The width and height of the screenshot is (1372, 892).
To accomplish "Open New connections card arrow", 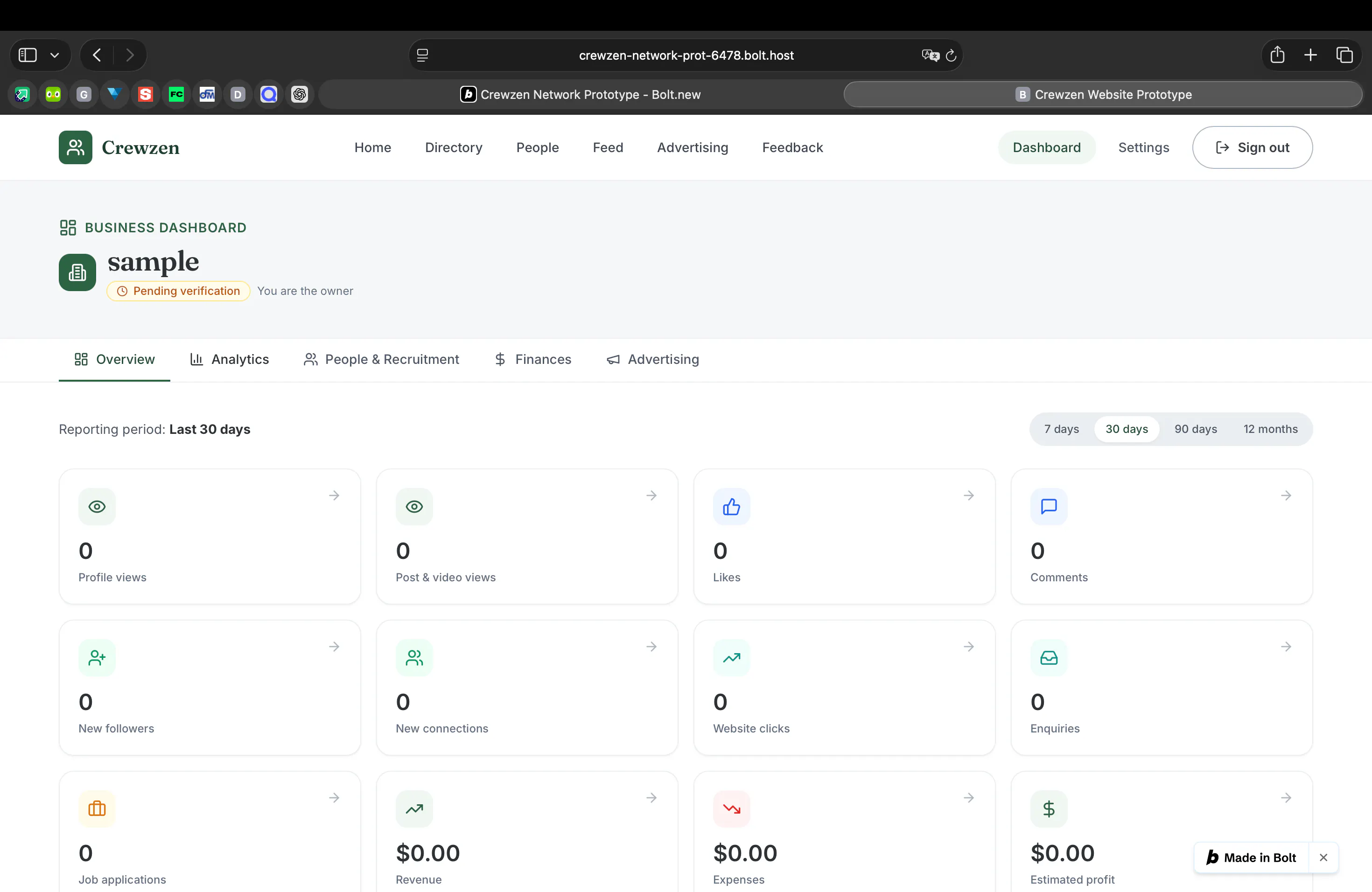I will click(x=651, y=647).
